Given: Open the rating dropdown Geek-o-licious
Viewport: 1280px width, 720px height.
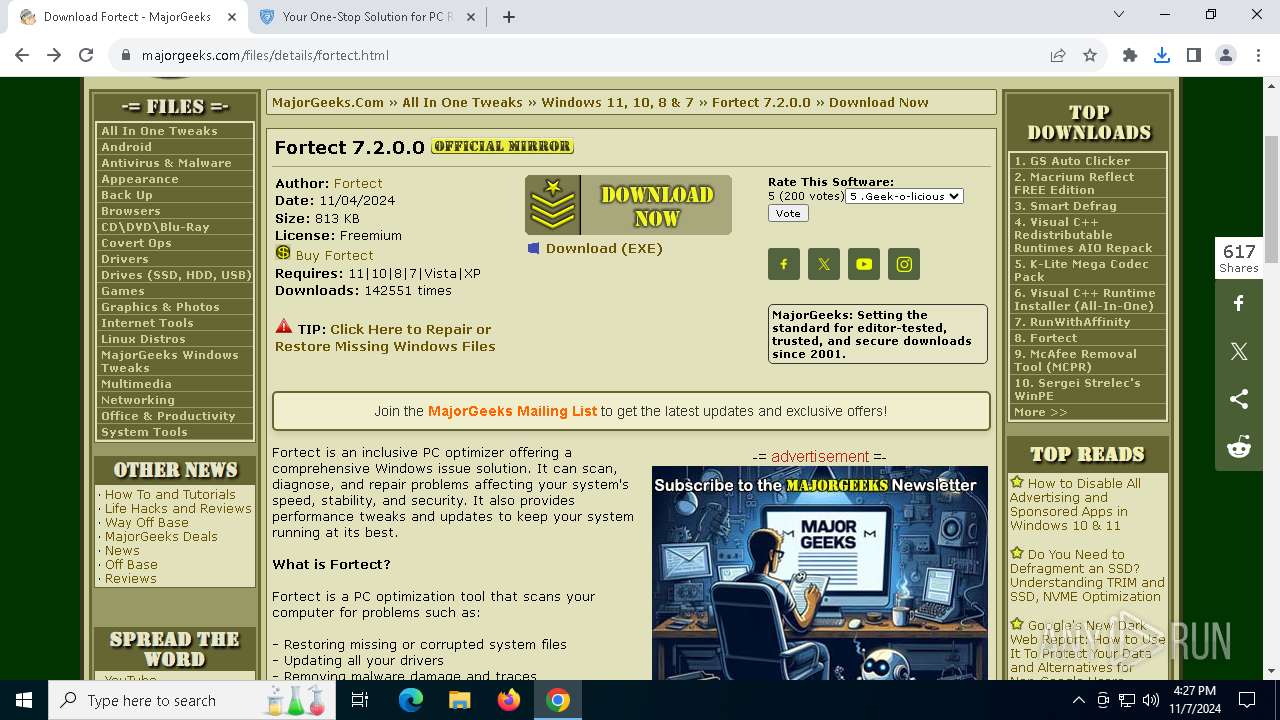Looking at the screenshot, I should coord(904,196).
